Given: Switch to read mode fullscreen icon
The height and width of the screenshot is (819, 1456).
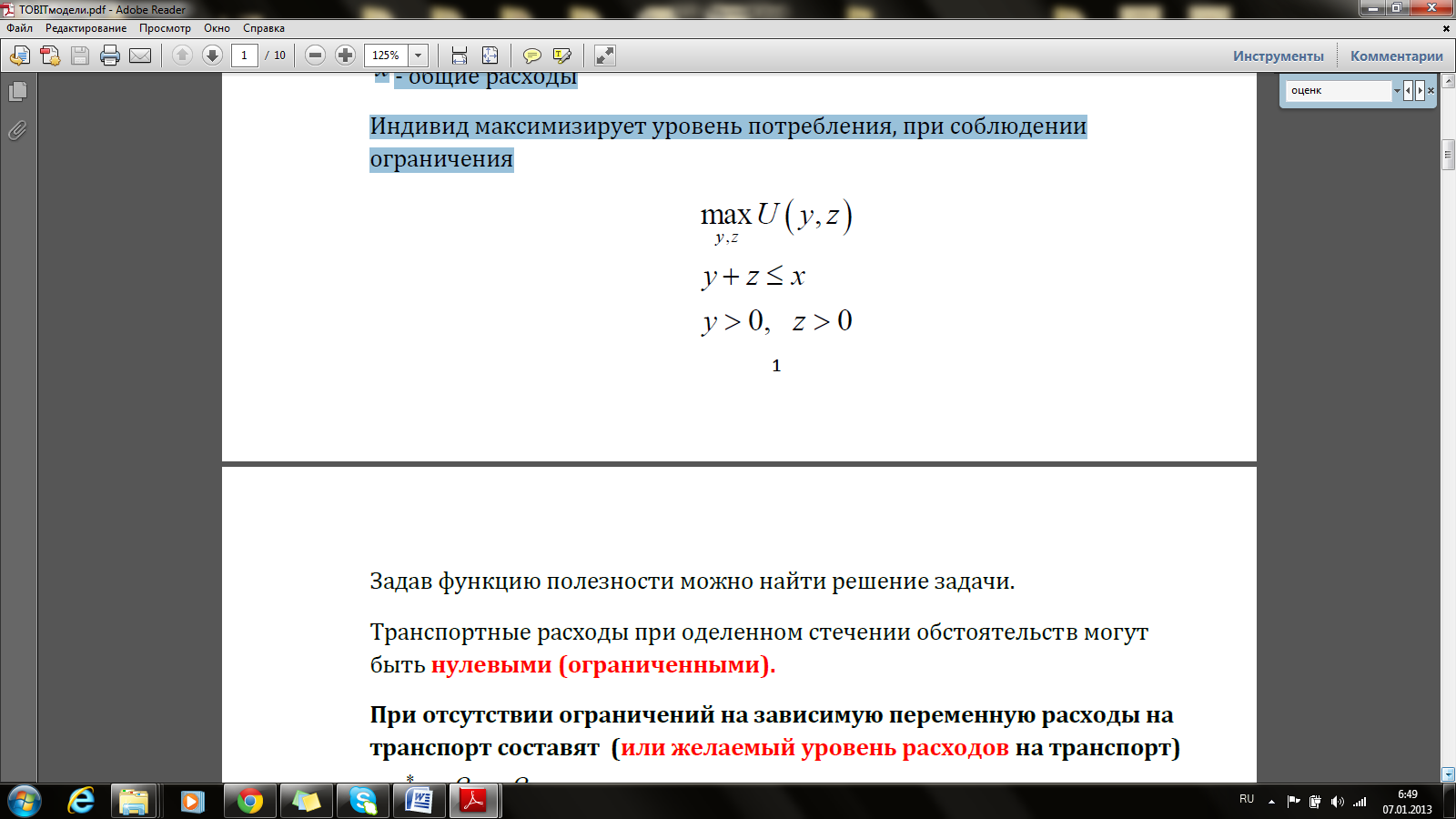Looking at the screenshot, I should point(605,56).
